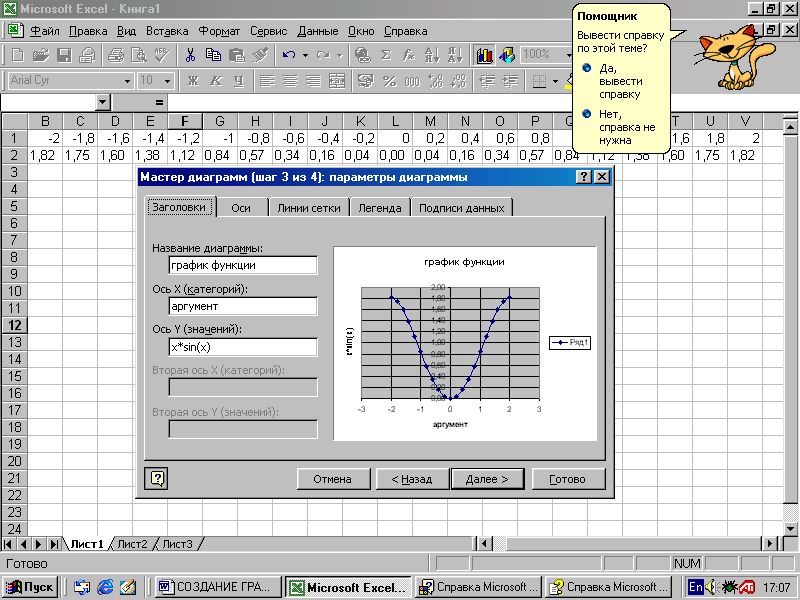Click the Currency style icon
The height and width of the screenshot is (600, 800).
click(366, 81)
